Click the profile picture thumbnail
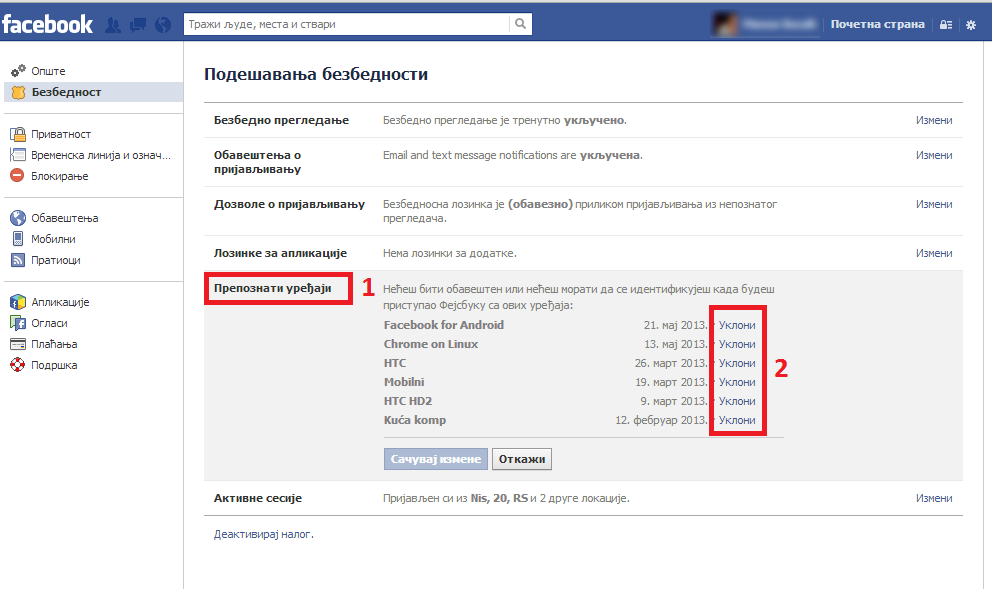 (x=725, y=24)
